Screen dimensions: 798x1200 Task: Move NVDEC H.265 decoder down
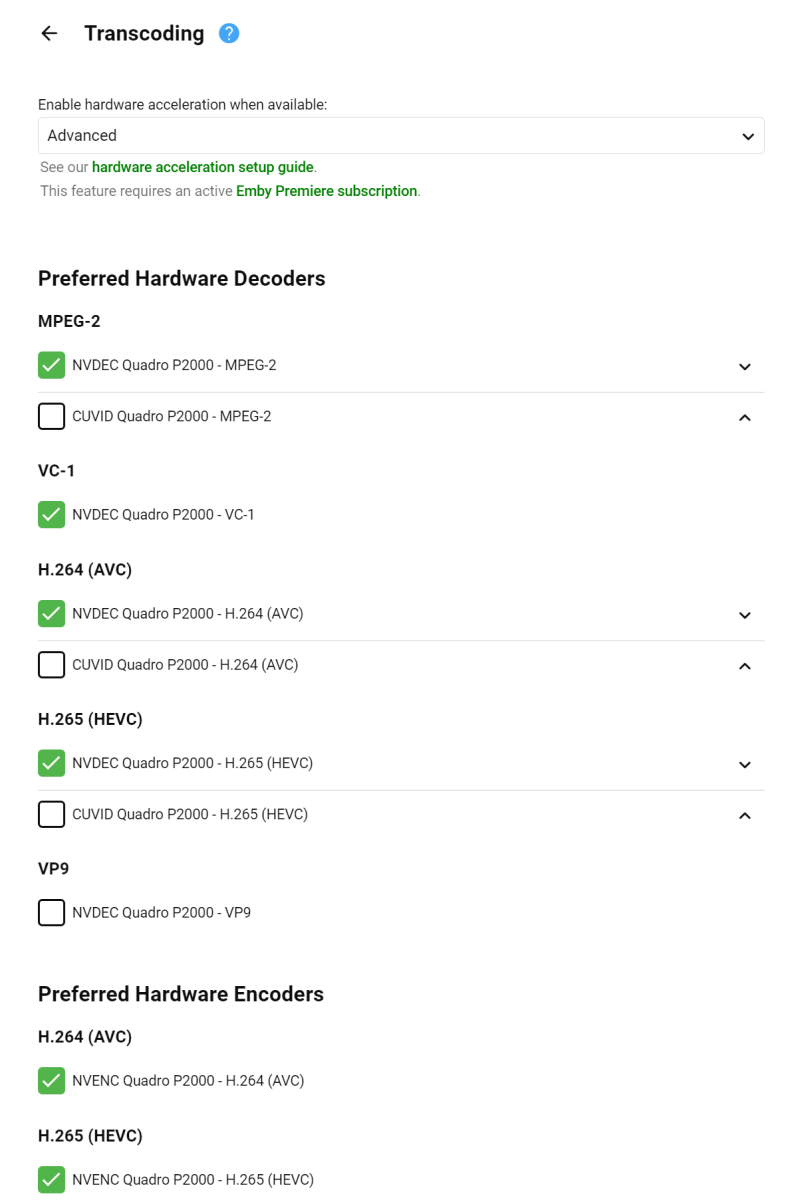coord(744,765)
